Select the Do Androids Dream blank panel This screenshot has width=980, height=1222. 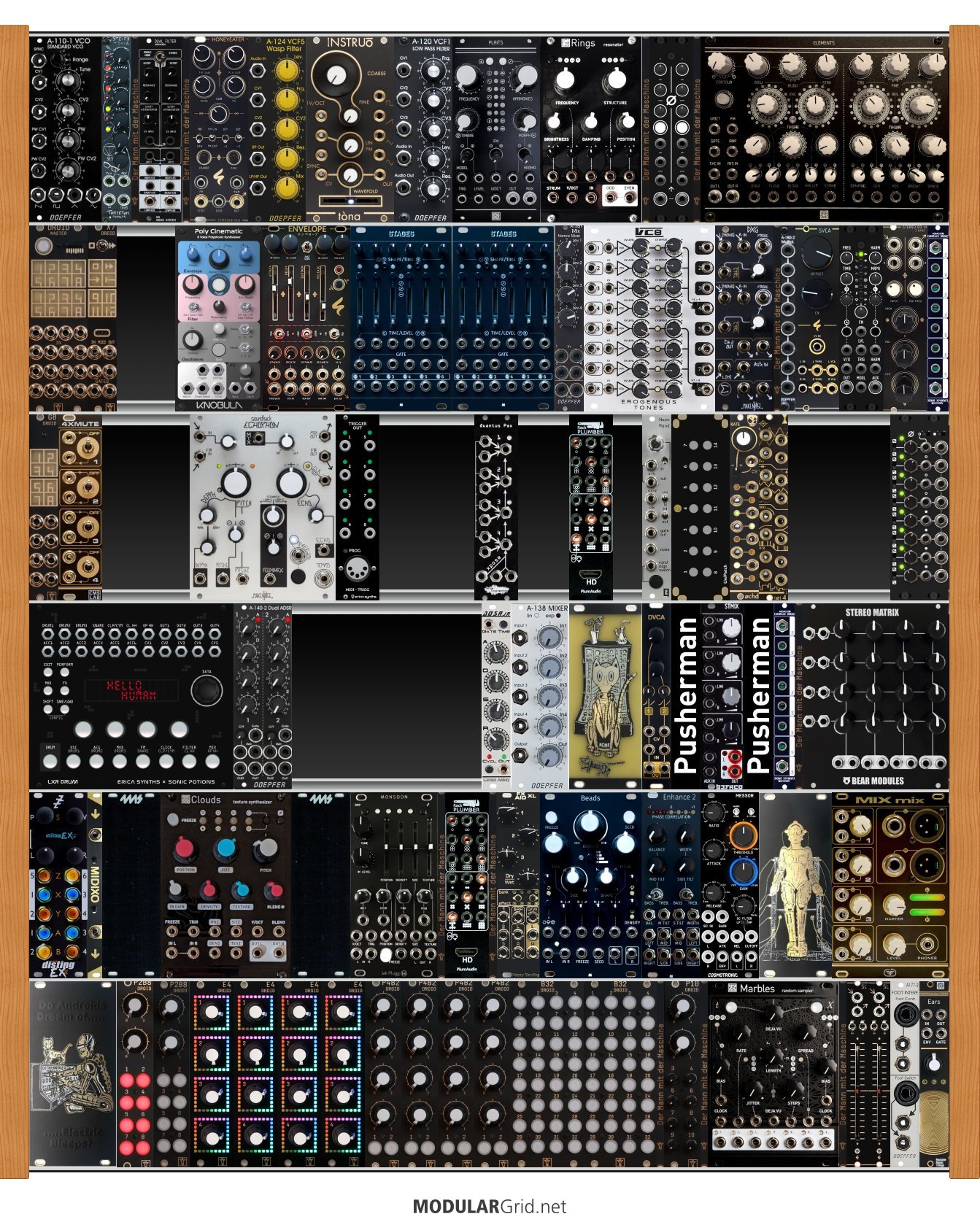tap(73, 1074)
